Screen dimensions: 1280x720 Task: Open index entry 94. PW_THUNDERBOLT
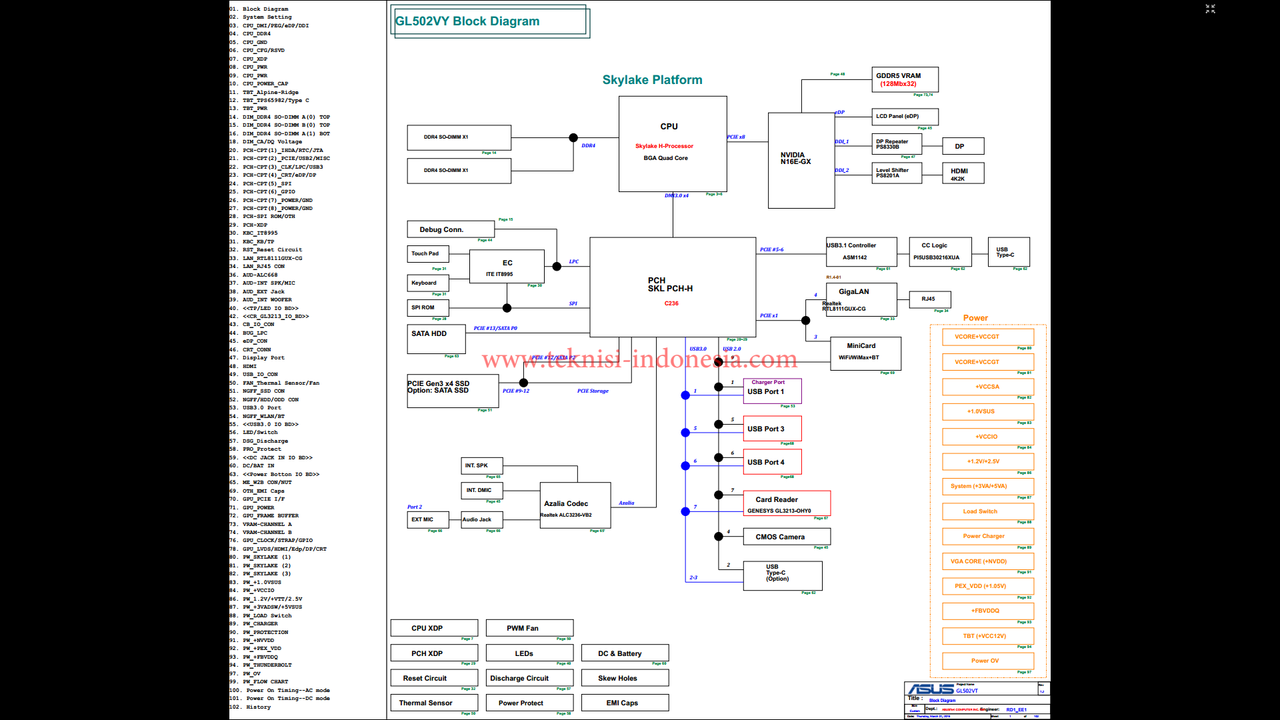click(x=261, y=665)
